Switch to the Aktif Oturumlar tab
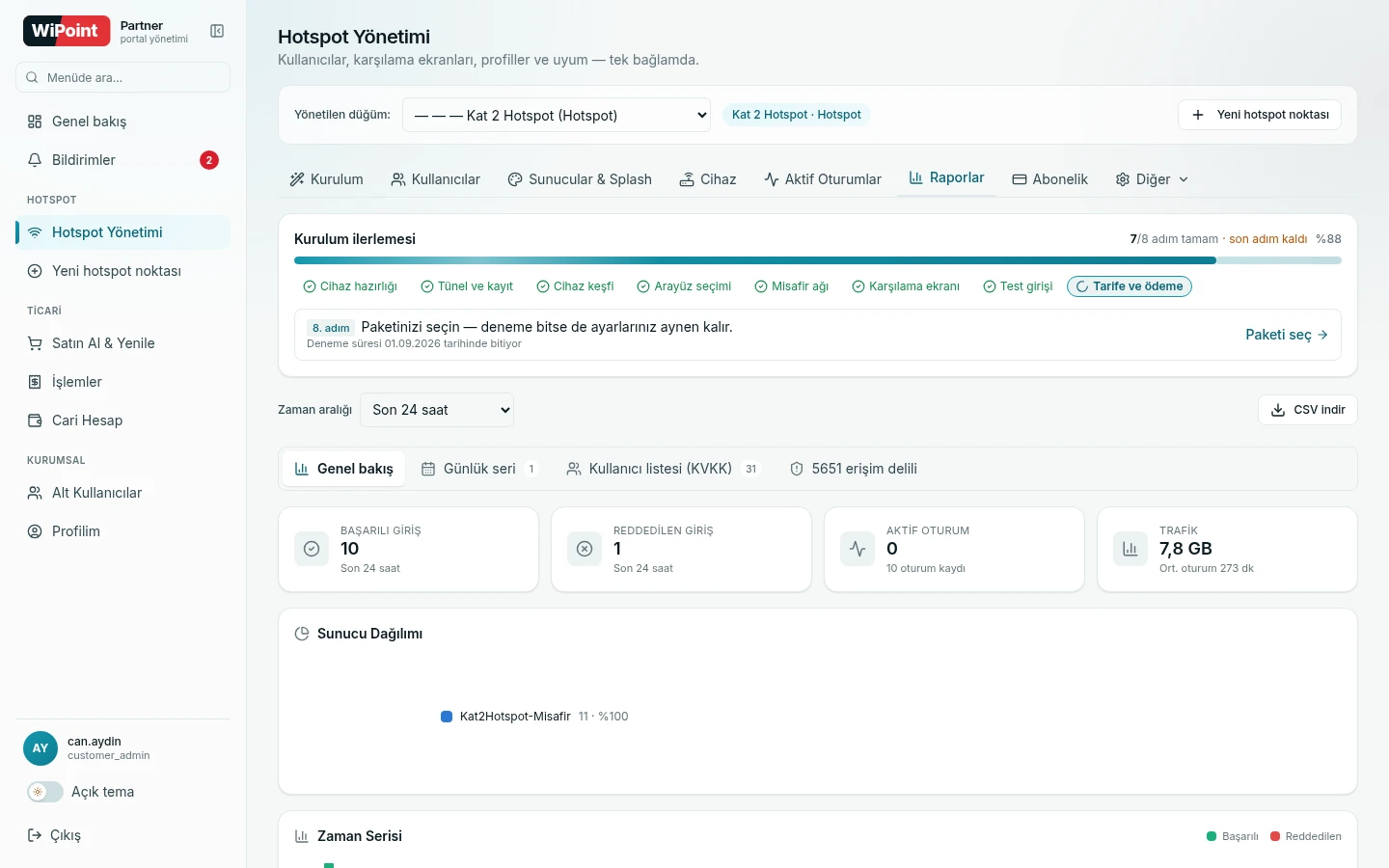Viewport: 1389px width, 868px height. click(x=823, y=179)
